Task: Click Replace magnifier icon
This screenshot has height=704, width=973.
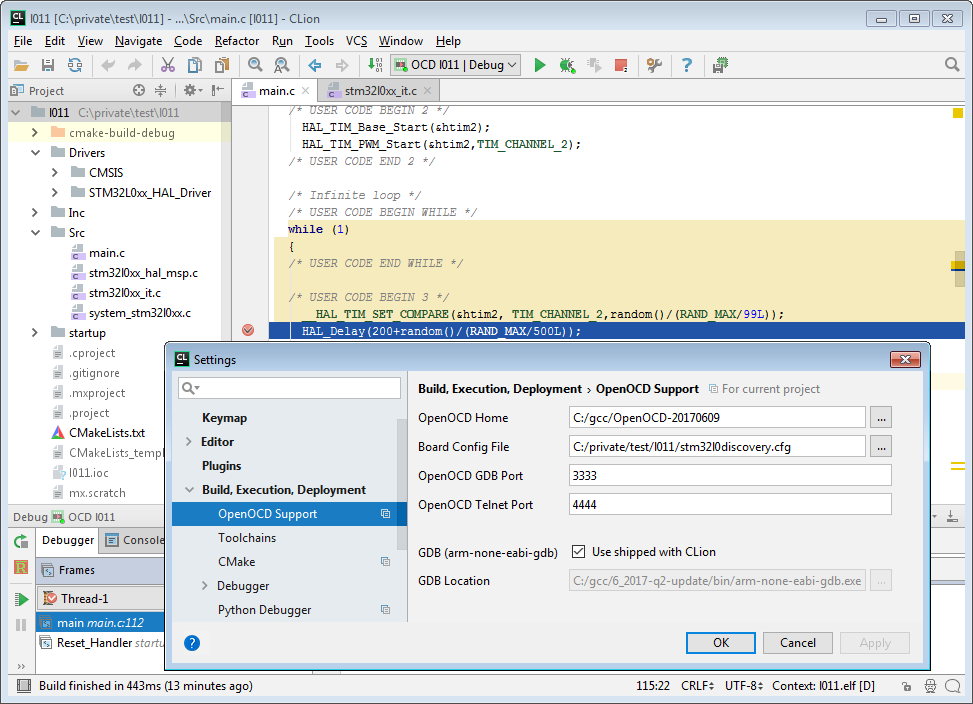Action: coord(282,65)
